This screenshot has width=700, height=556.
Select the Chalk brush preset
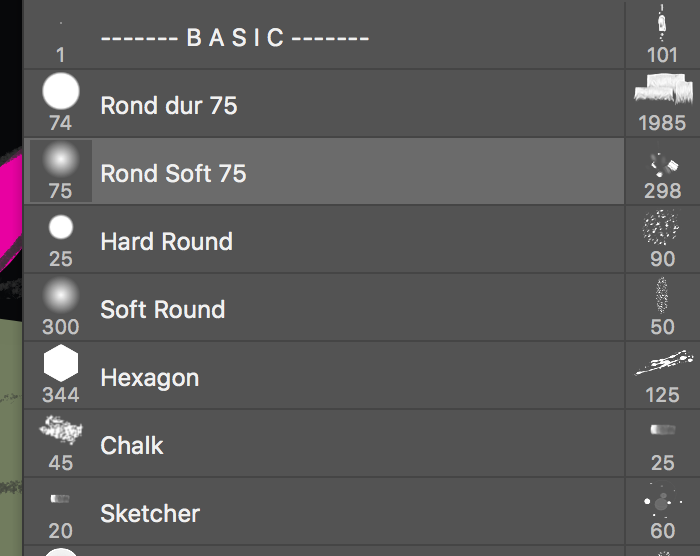[132, 445]
